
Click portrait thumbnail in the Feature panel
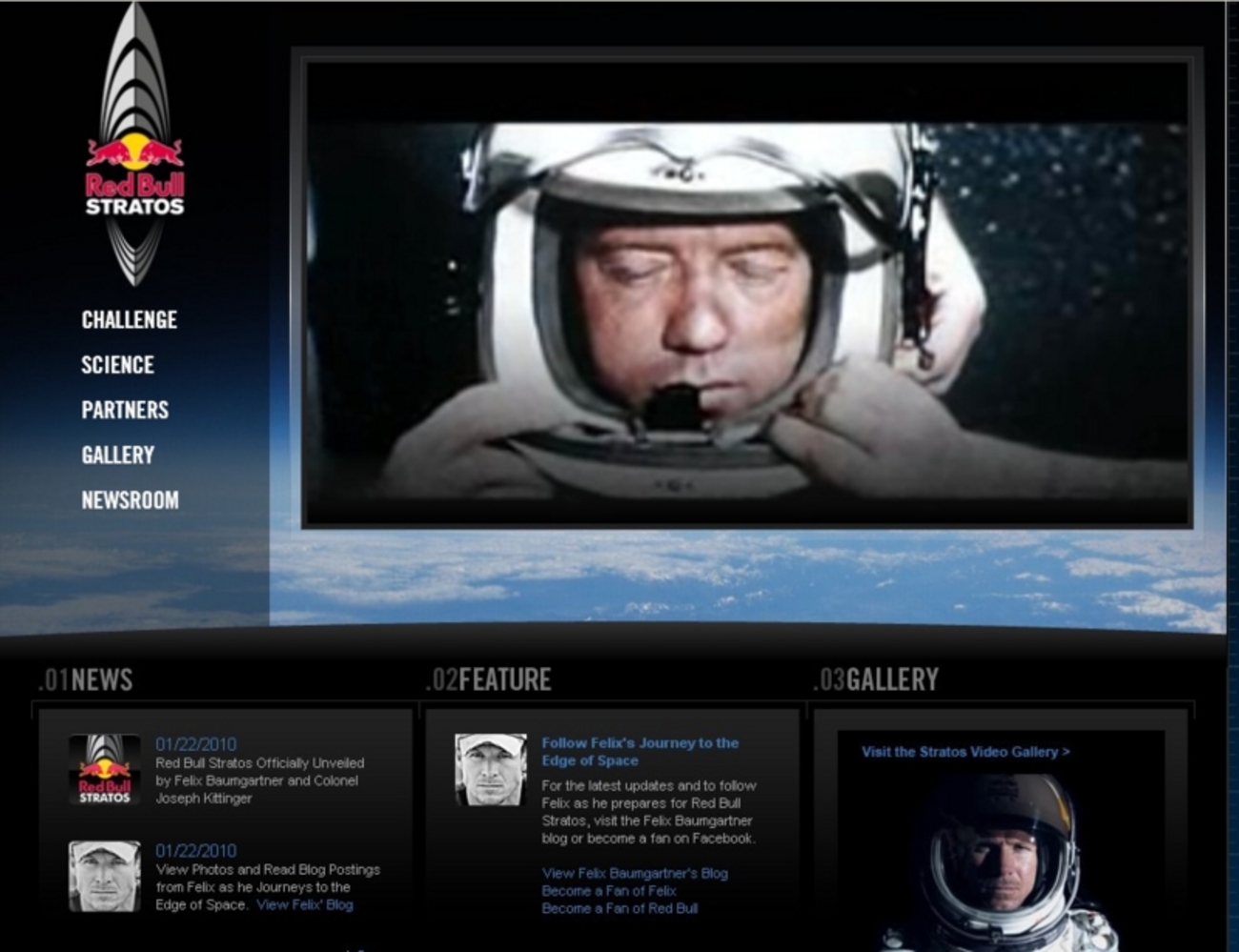(x=491, y=769)
